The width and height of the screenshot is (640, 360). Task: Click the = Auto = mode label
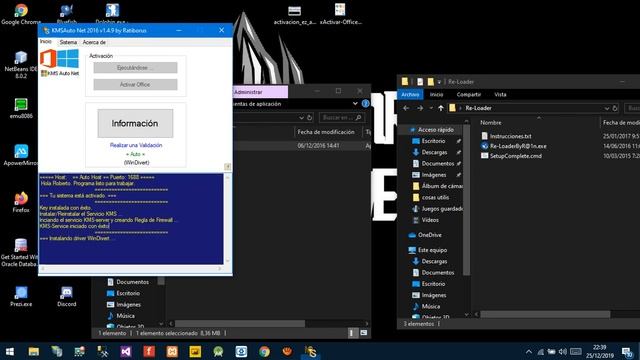pyautogui.click(x=136, y=154)
